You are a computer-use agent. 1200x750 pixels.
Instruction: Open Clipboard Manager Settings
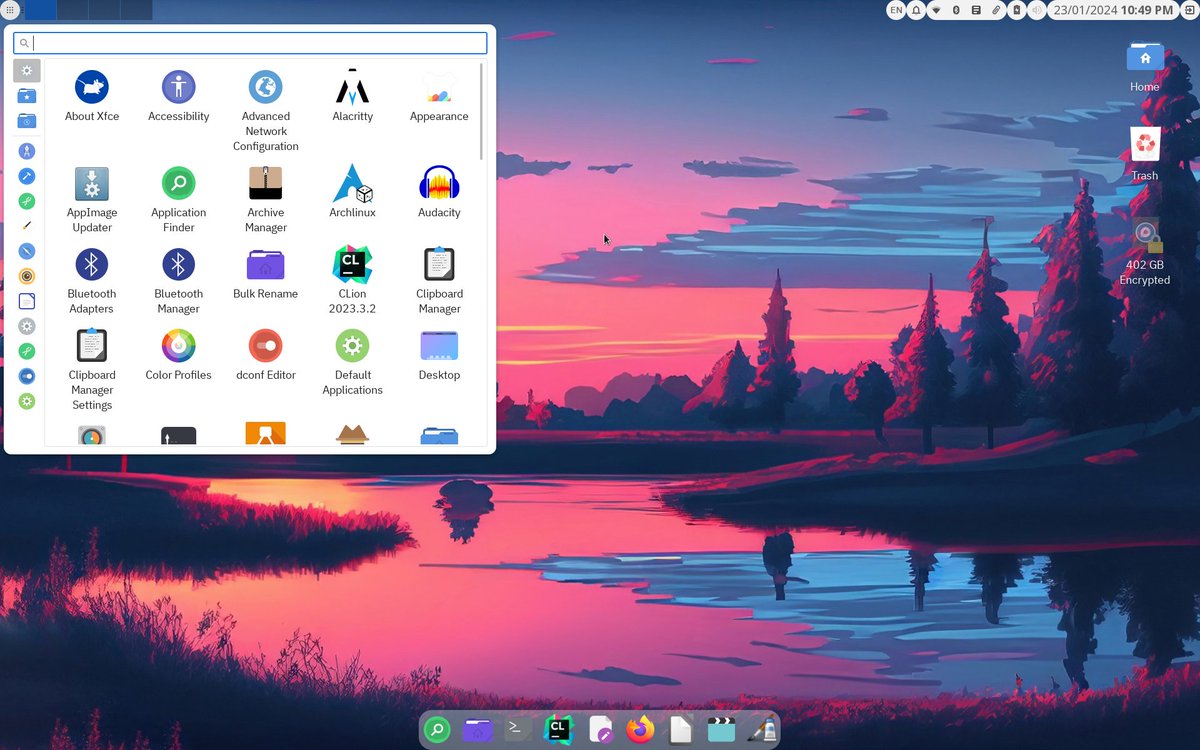pos(92,370)
